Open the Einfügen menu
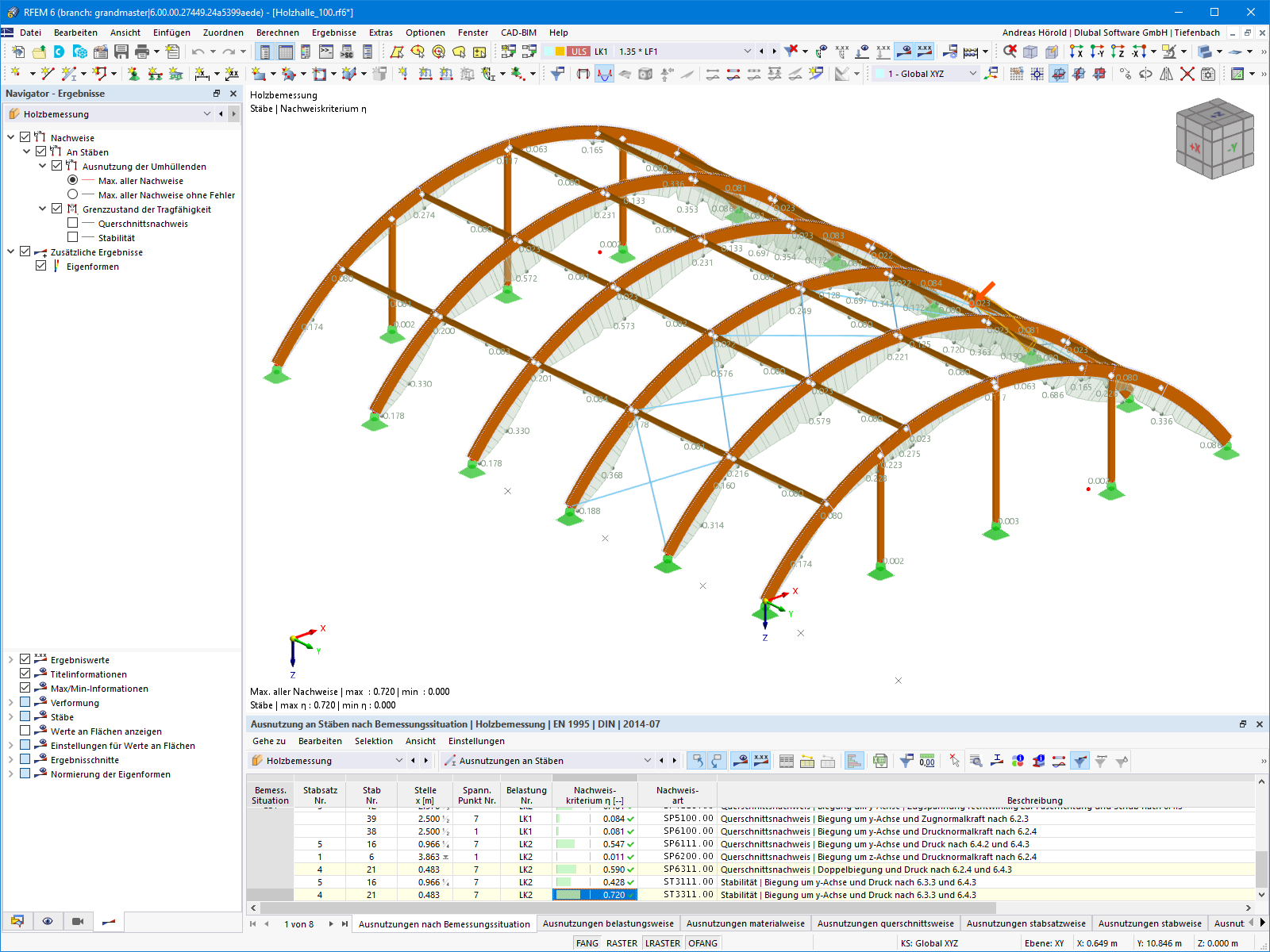 coord(171,33)
